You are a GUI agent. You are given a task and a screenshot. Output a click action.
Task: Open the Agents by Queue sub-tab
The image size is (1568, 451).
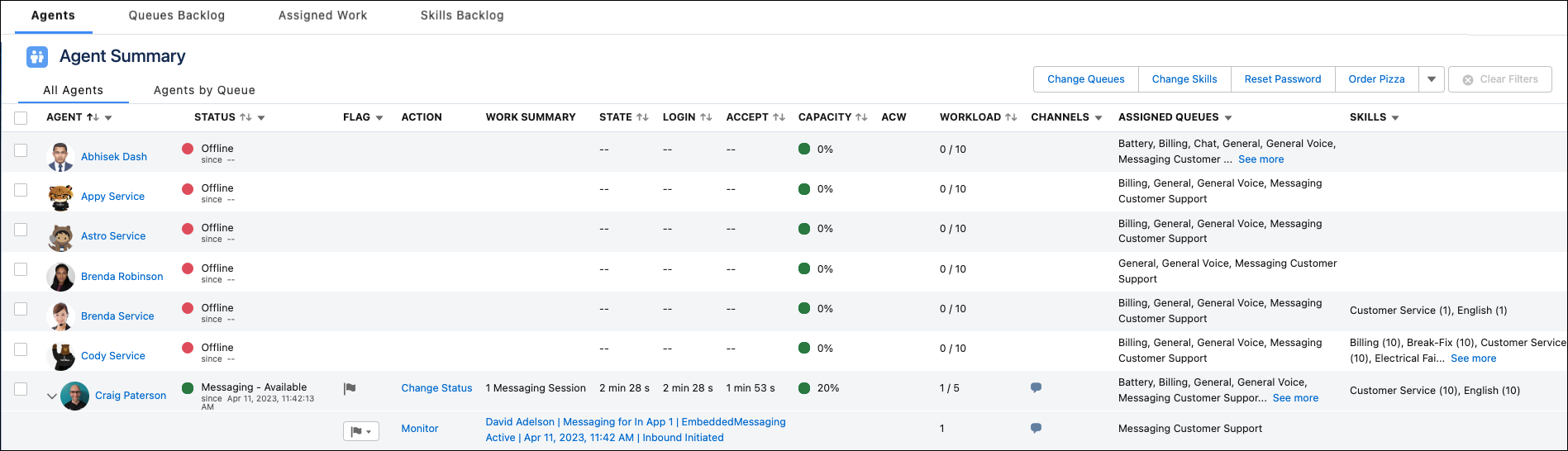tap(204, 90)
